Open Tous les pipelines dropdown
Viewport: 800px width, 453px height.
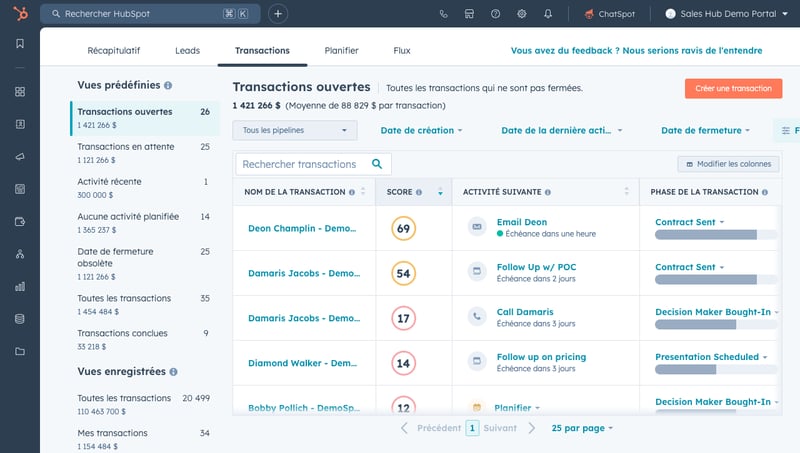pyautogui.click(x=295, y=130)
